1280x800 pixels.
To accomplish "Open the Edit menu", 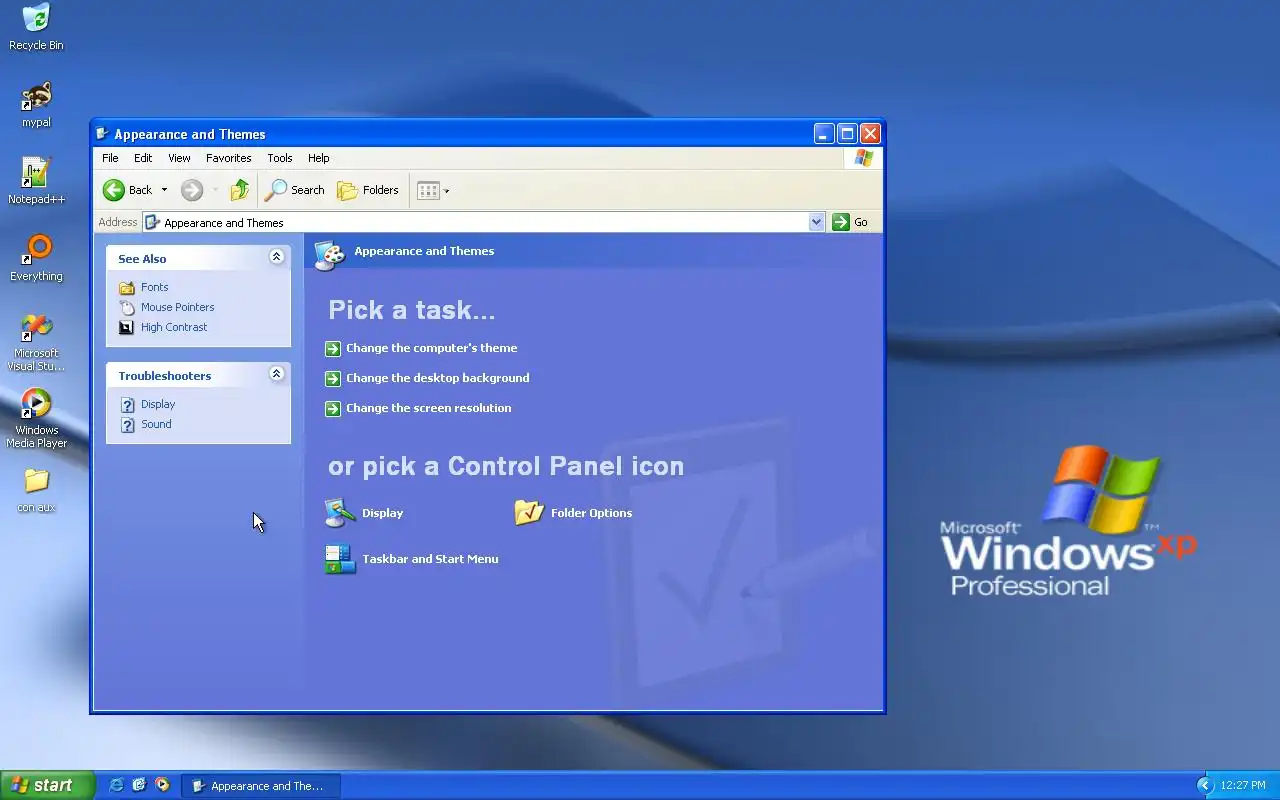I will (143, 158).
